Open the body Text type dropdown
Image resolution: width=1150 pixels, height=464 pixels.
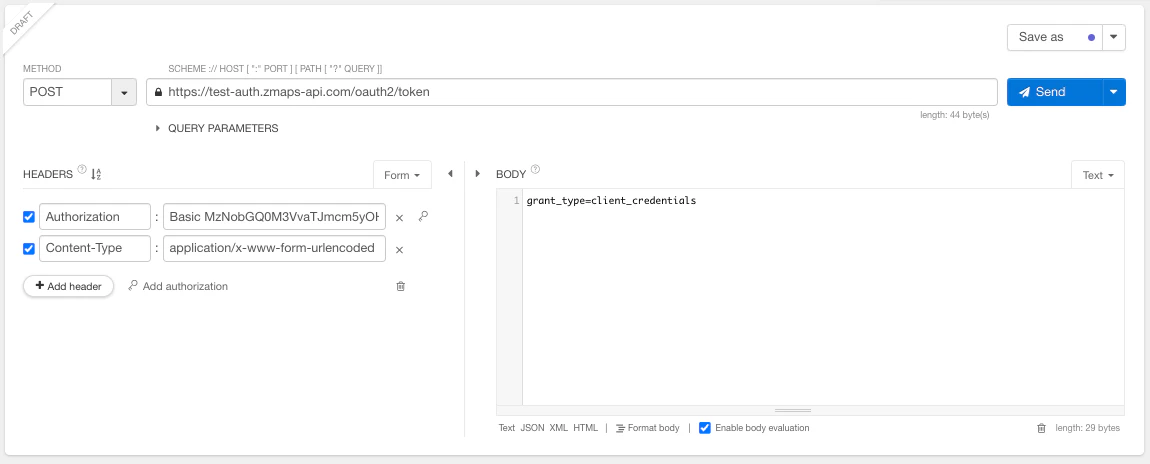point(1098,175)
